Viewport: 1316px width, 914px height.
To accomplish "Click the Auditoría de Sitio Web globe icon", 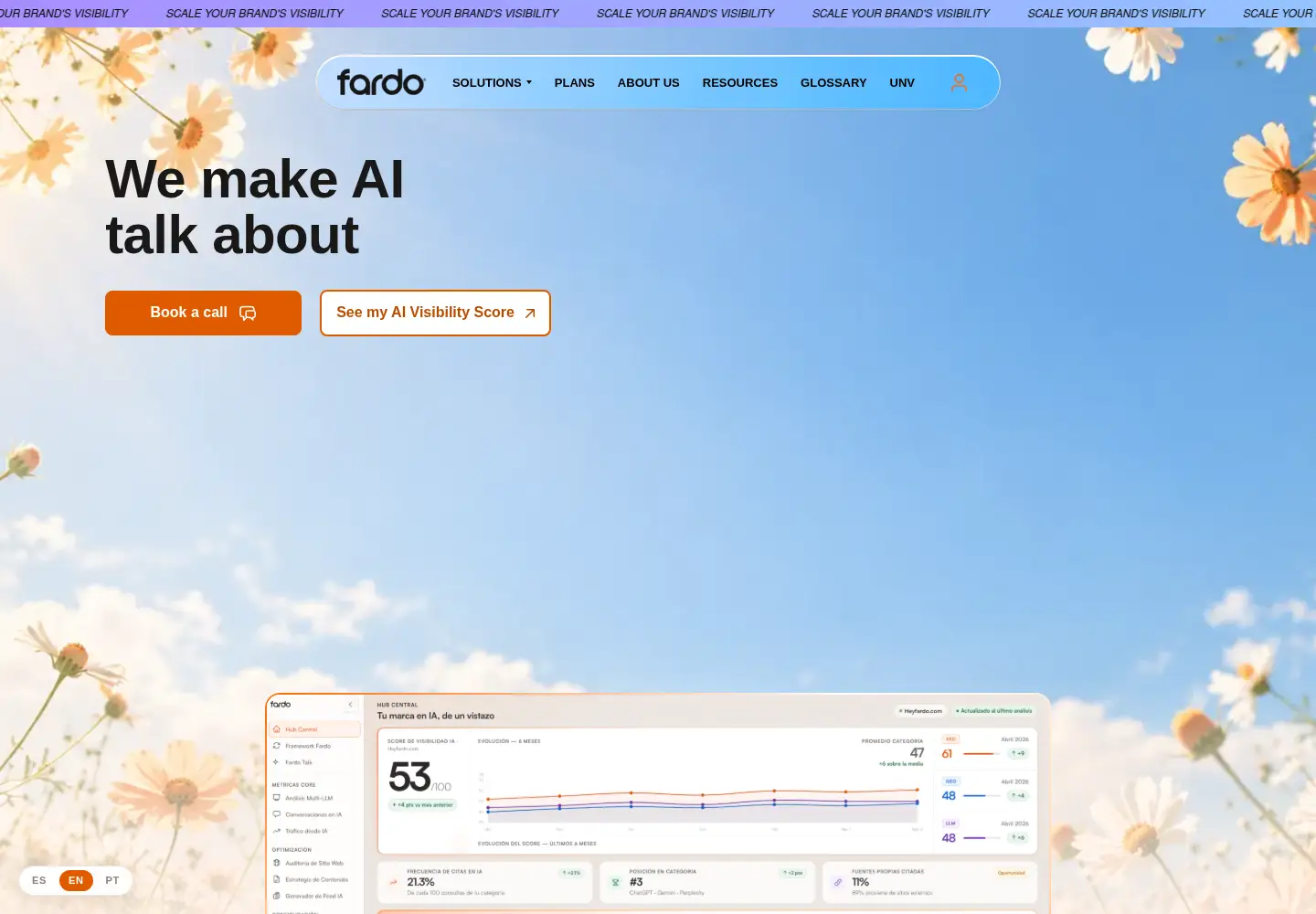I will (277, 863).
